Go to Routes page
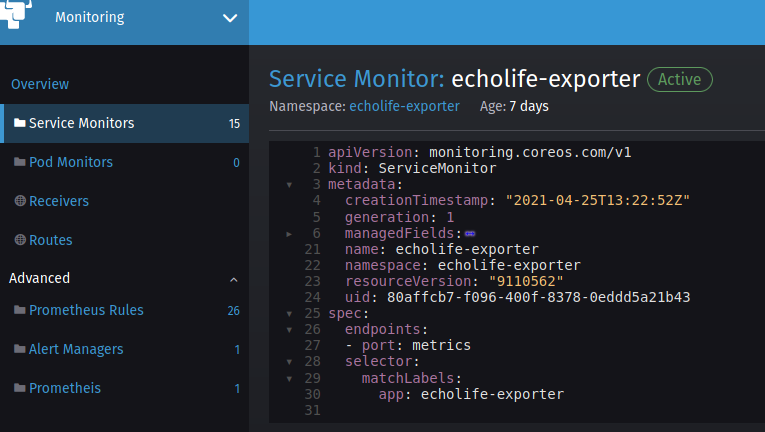Image resolution: width=765 pixels, height=432 pixels. pyautogui.click(x=50, y=240)
